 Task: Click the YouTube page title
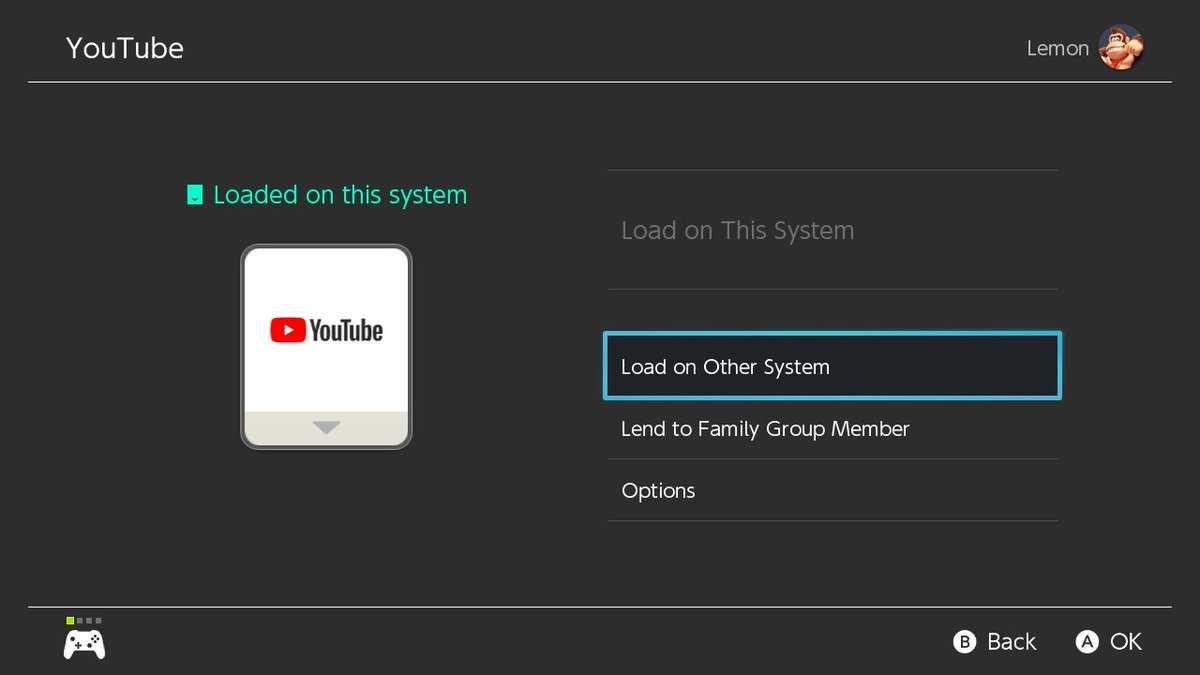pyautogui.click(x=125, y=48)
